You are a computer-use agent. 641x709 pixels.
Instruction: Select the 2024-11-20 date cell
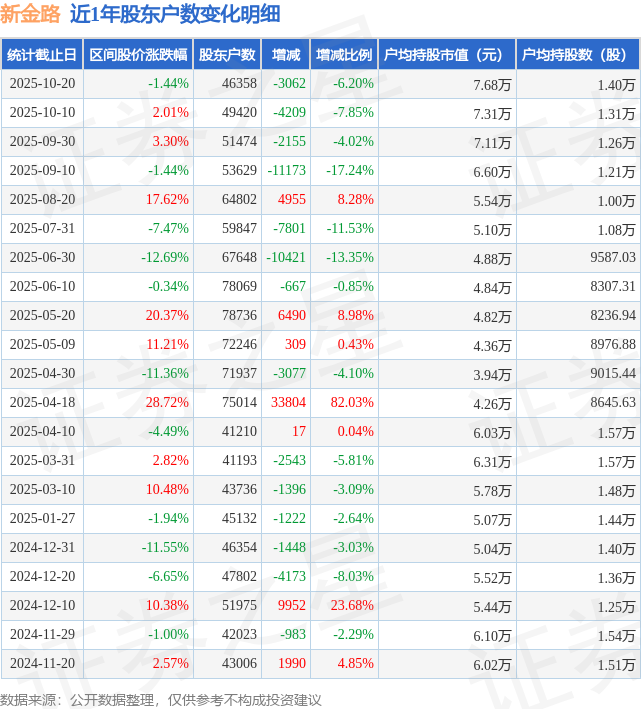tap(42, 663)
